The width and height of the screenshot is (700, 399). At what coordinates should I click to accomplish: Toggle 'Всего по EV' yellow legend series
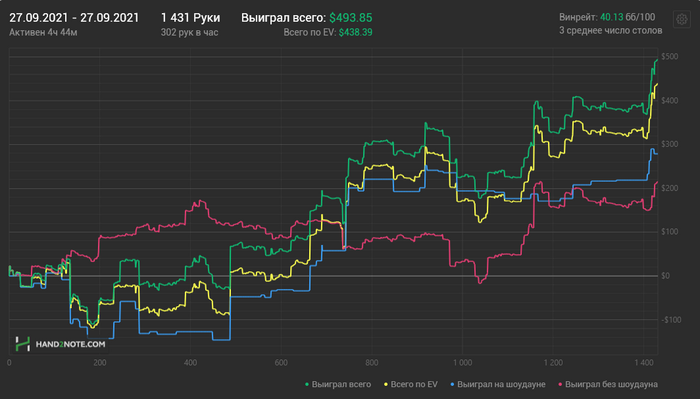(x=411, y=384)
